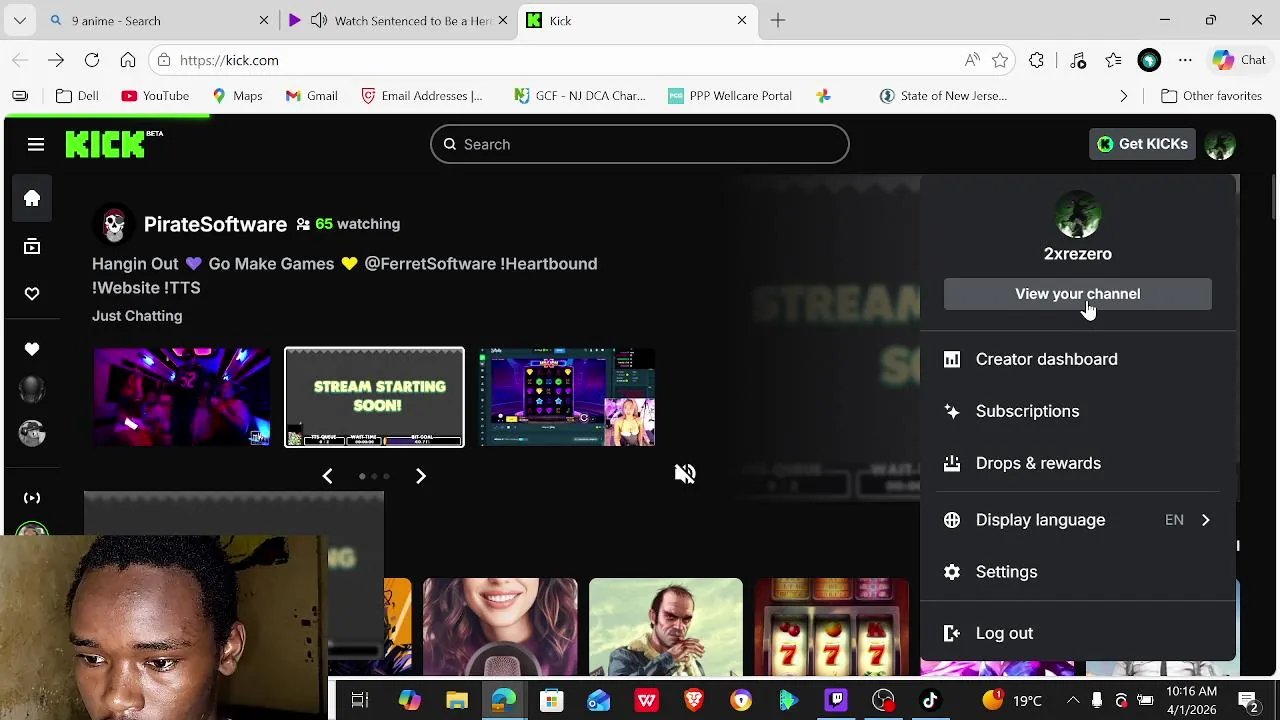This screenshot has height=720, width=1280.
Task: Click the second sidebar followed channel avatar
Action: (x=32, y=433)
